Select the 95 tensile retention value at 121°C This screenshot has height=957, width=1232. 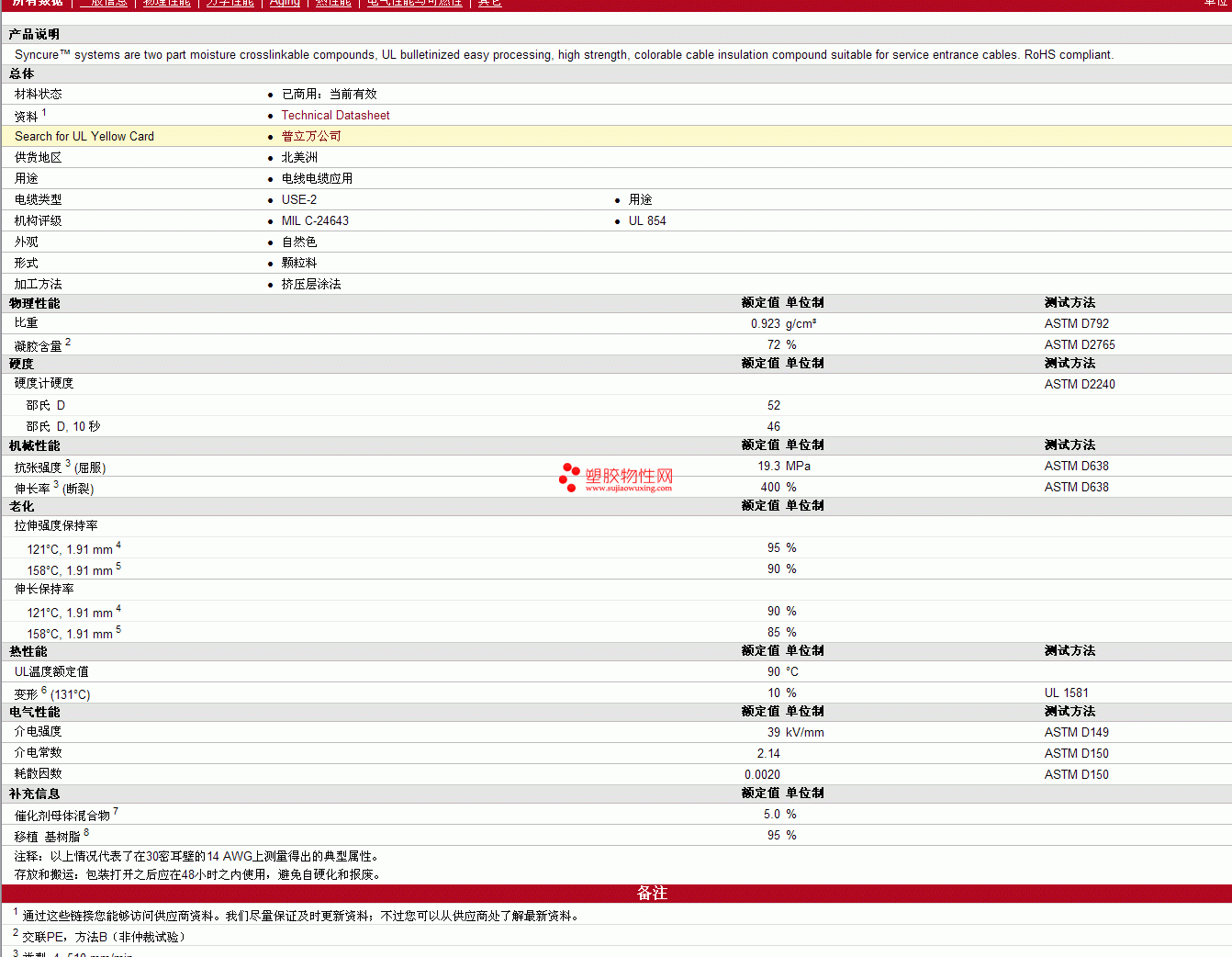point(774,548)
